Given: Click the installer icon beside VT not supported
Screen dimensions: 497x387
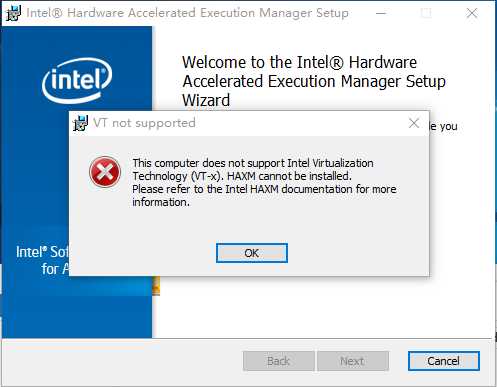Looking at the screenshot, I should (80, 123).
